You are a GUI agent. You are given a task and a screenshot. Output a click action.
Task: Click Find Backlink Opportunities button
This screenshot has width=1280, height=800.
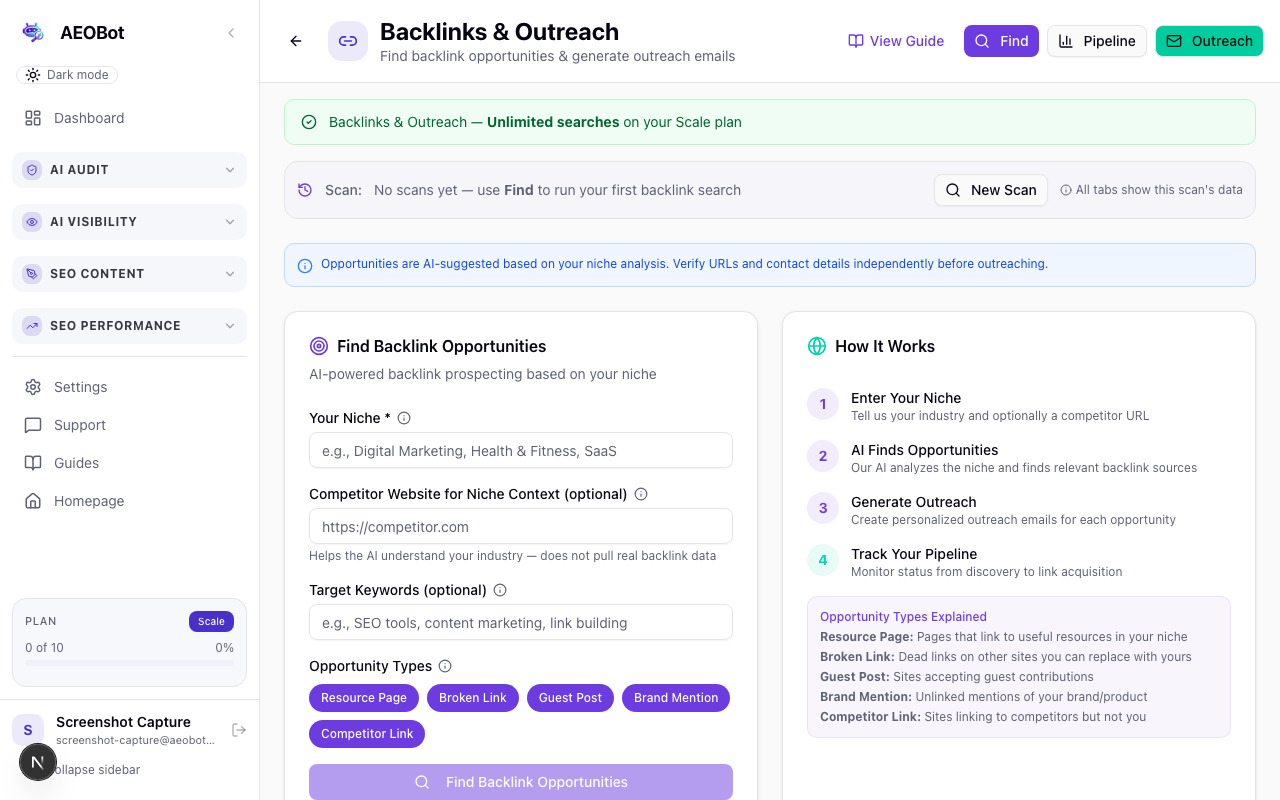pos(521,782)
